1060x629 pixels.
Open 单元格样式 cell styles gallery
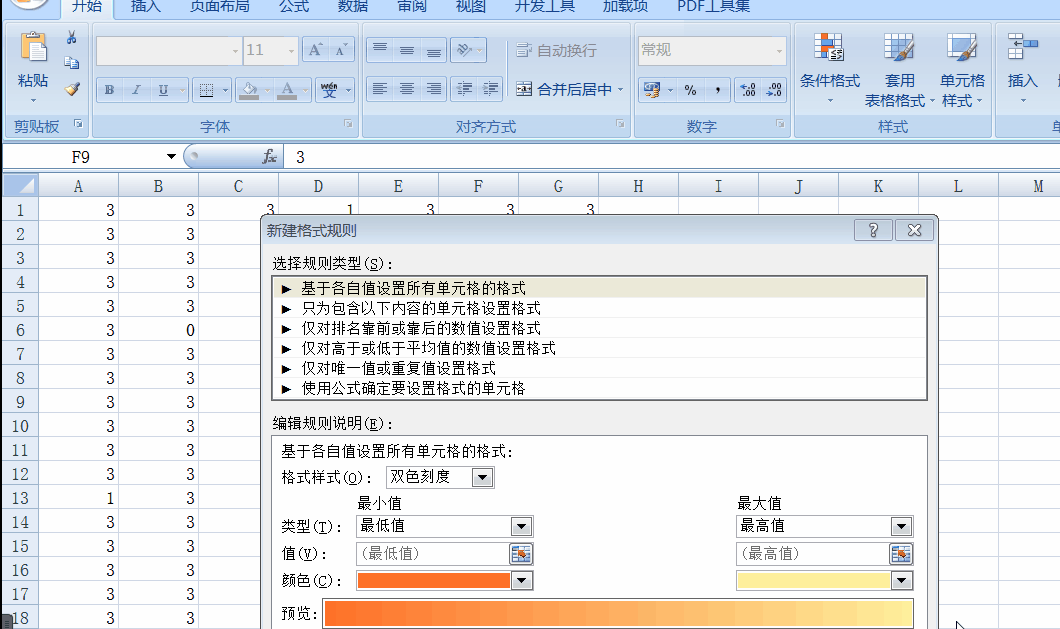coord(961,69)
